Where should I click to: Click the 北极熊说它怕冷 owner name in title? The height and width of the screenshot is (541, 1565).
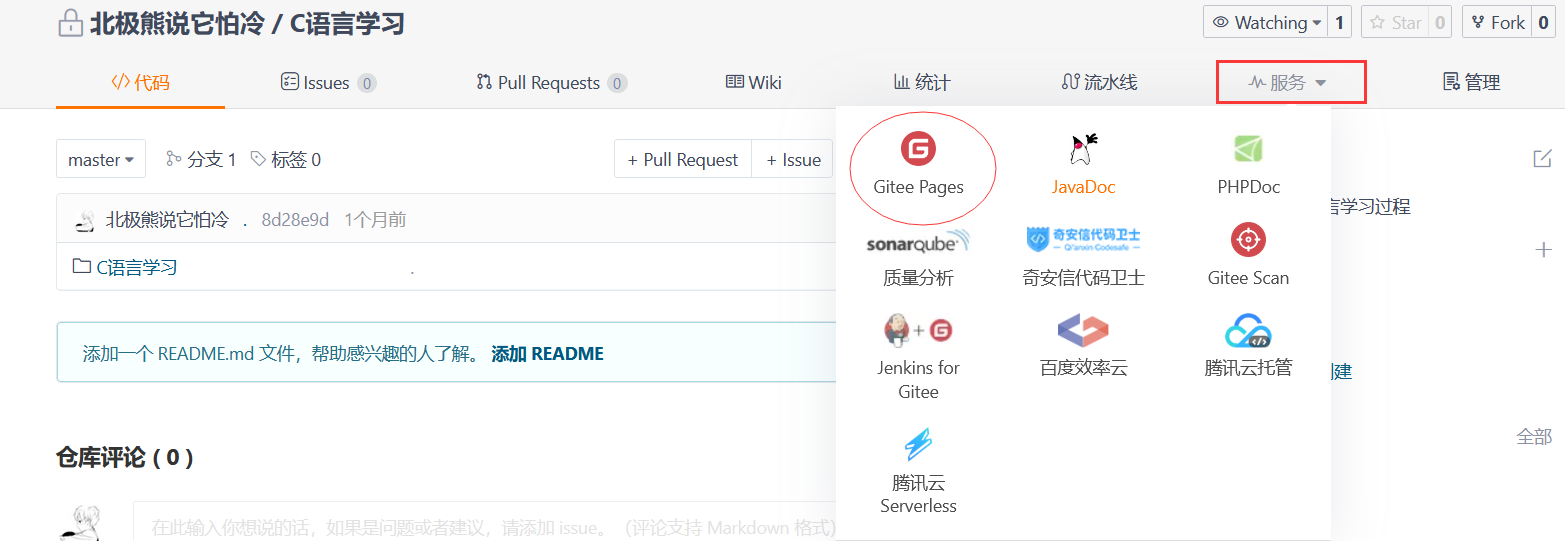177,23
